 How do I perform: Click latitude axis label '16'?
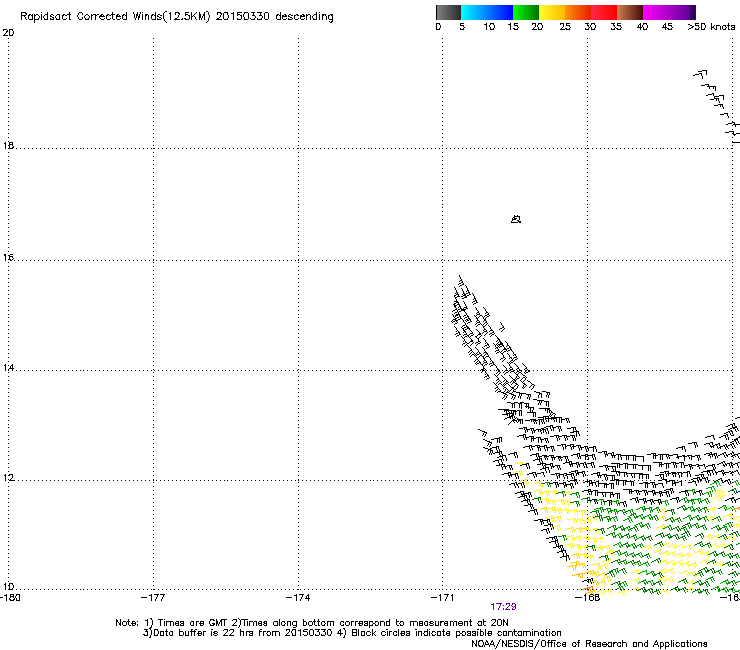(8, 257)
